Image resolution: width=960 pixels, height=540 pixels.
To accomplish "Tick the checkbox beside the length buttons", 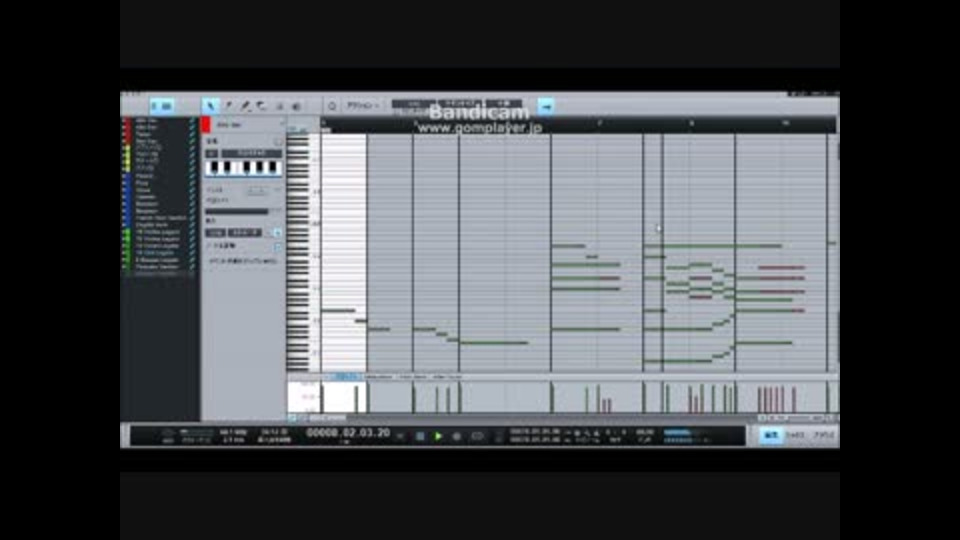I will pyautogui.click(x=277, y=233).
